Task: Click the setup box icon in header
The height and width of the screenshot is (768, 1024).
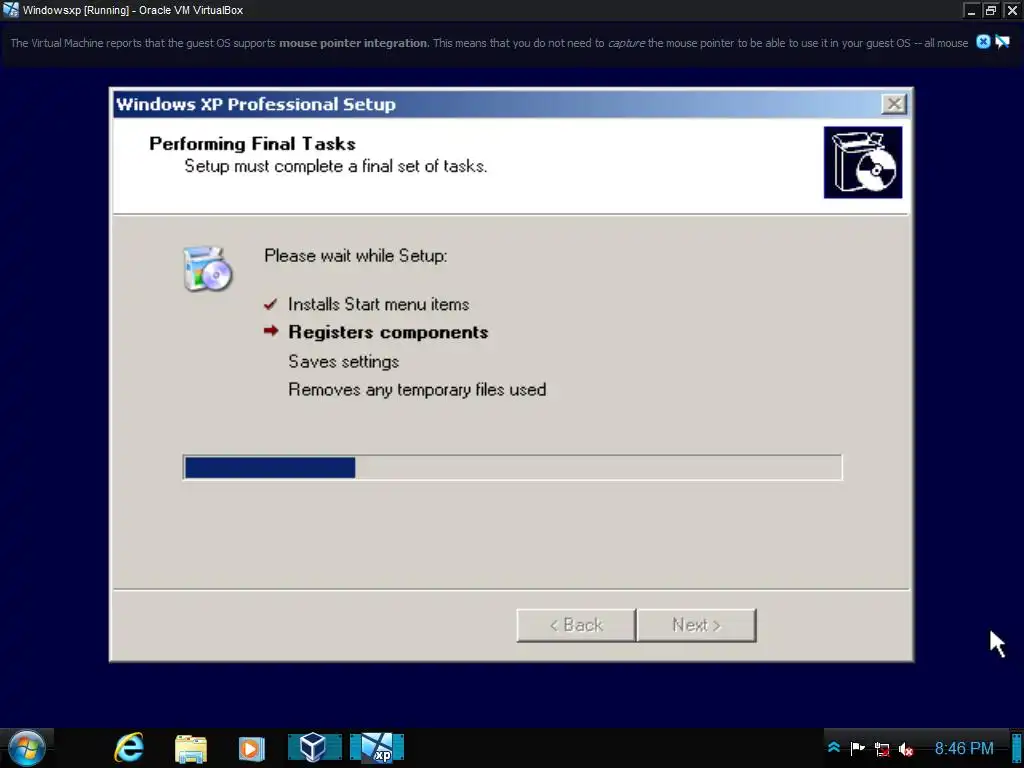Action: coord(863,163)
